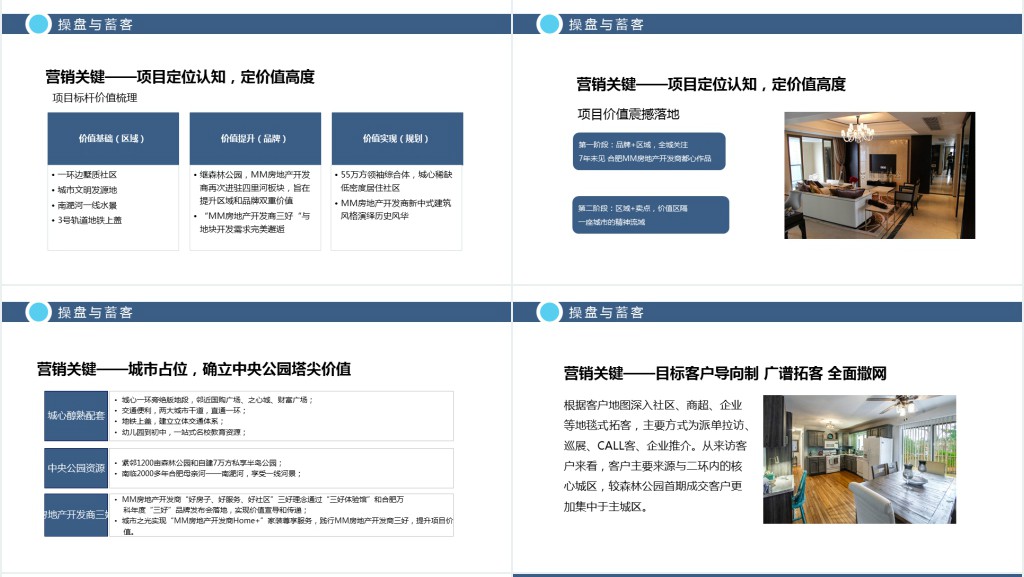Screen dimensions: 1024x577
Task: Click the cyan circle on the 项目价值震撼落地 slide header
Action: (x=549, y=24)
